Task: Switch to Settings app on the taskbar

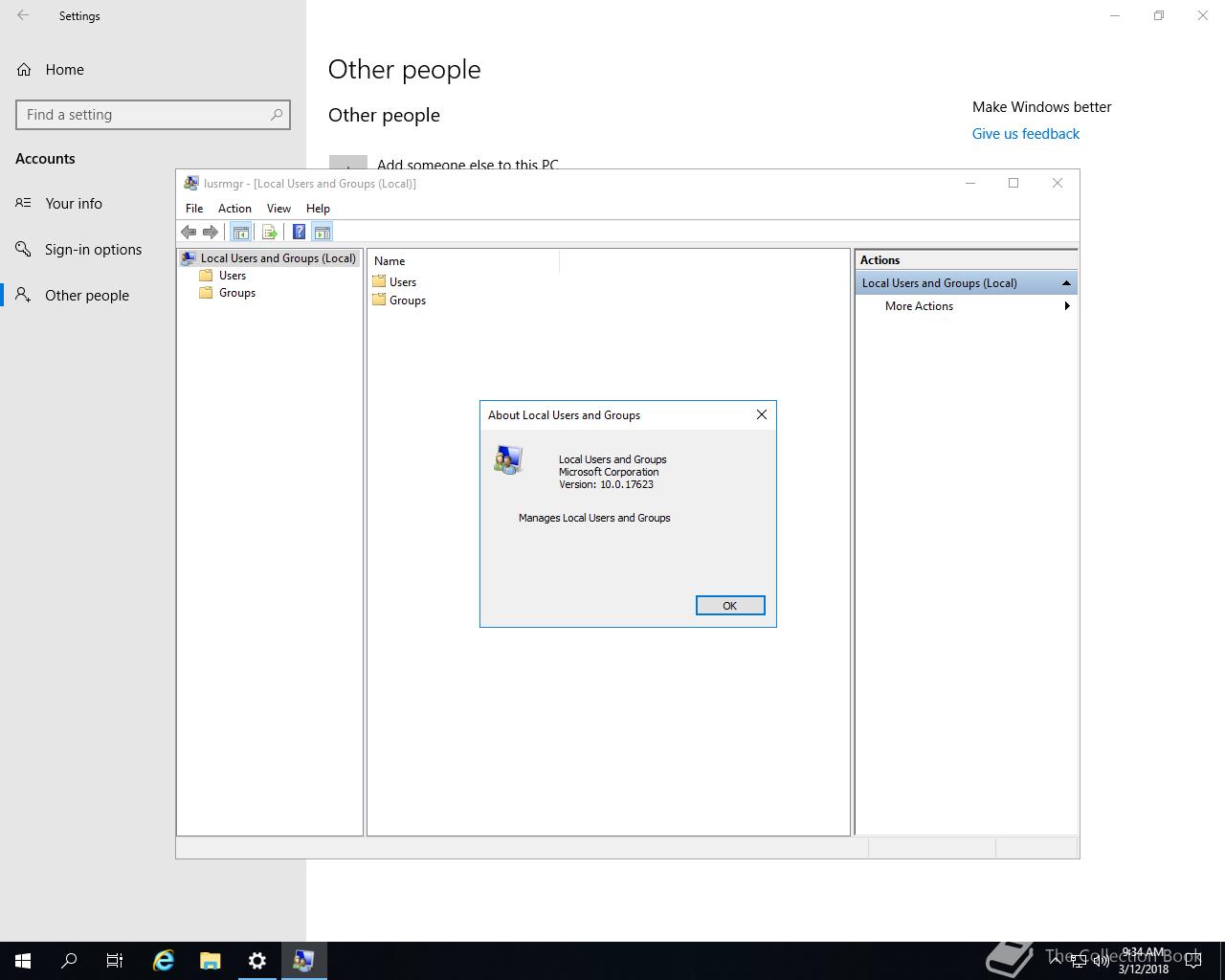Action: point(256,961)
